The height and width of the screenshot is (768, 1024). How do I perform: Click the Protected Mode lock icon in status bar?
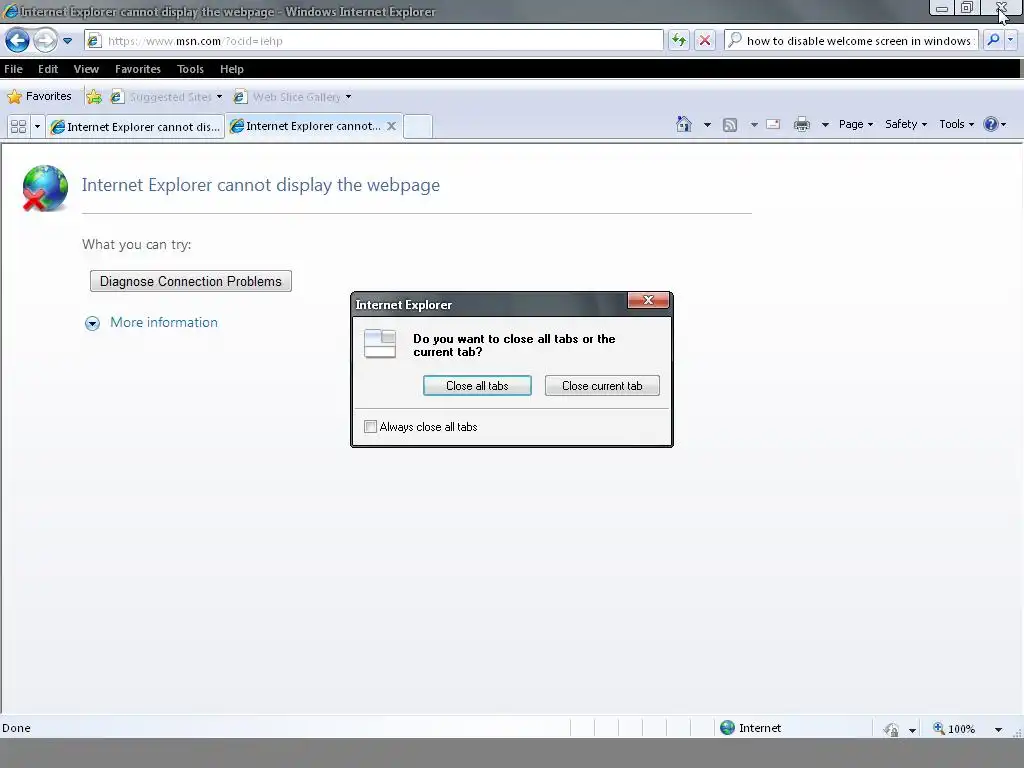point(891,729)
